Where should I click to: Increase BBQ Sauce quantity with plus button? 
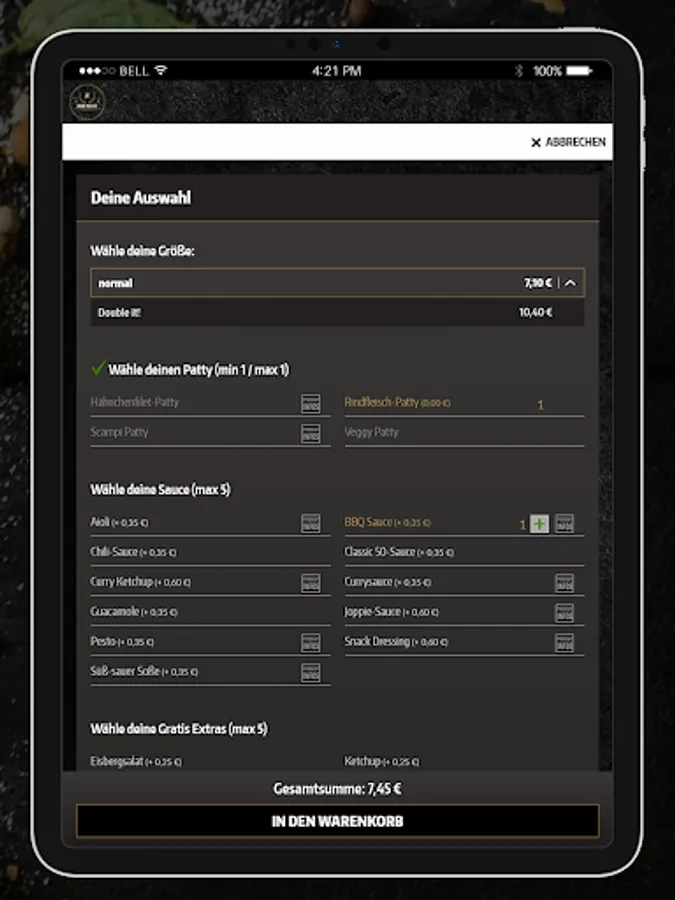click(x=539, y=523)
